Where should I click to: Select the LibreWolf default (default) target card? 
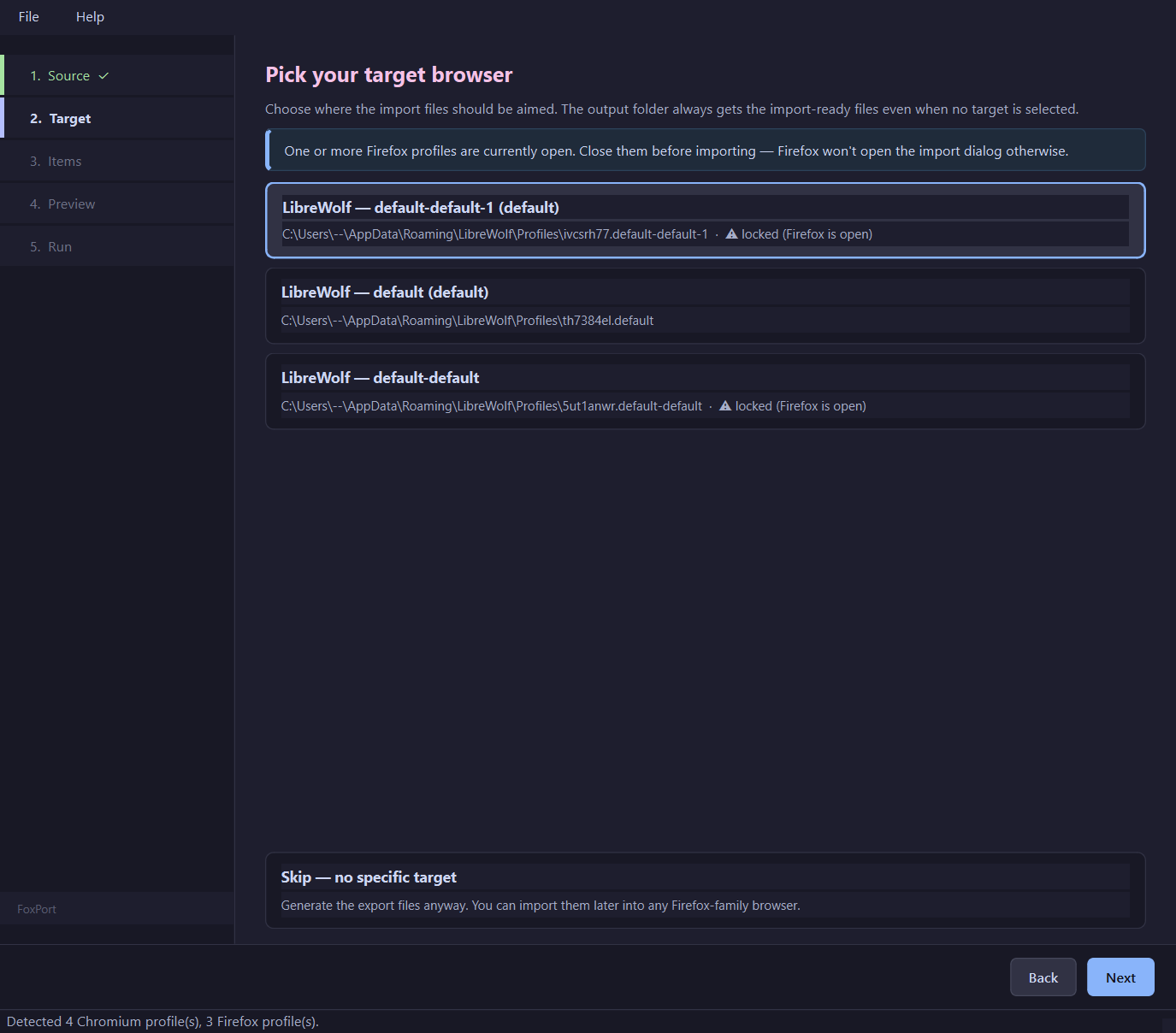click(x=706, y=306)
